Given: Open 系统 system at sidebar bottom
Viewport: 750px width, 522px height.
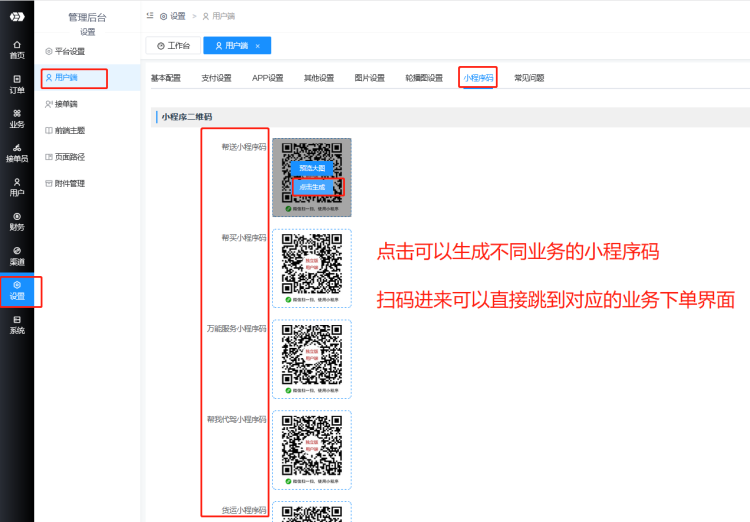Looking at the screenshot, I should [17, 323].
